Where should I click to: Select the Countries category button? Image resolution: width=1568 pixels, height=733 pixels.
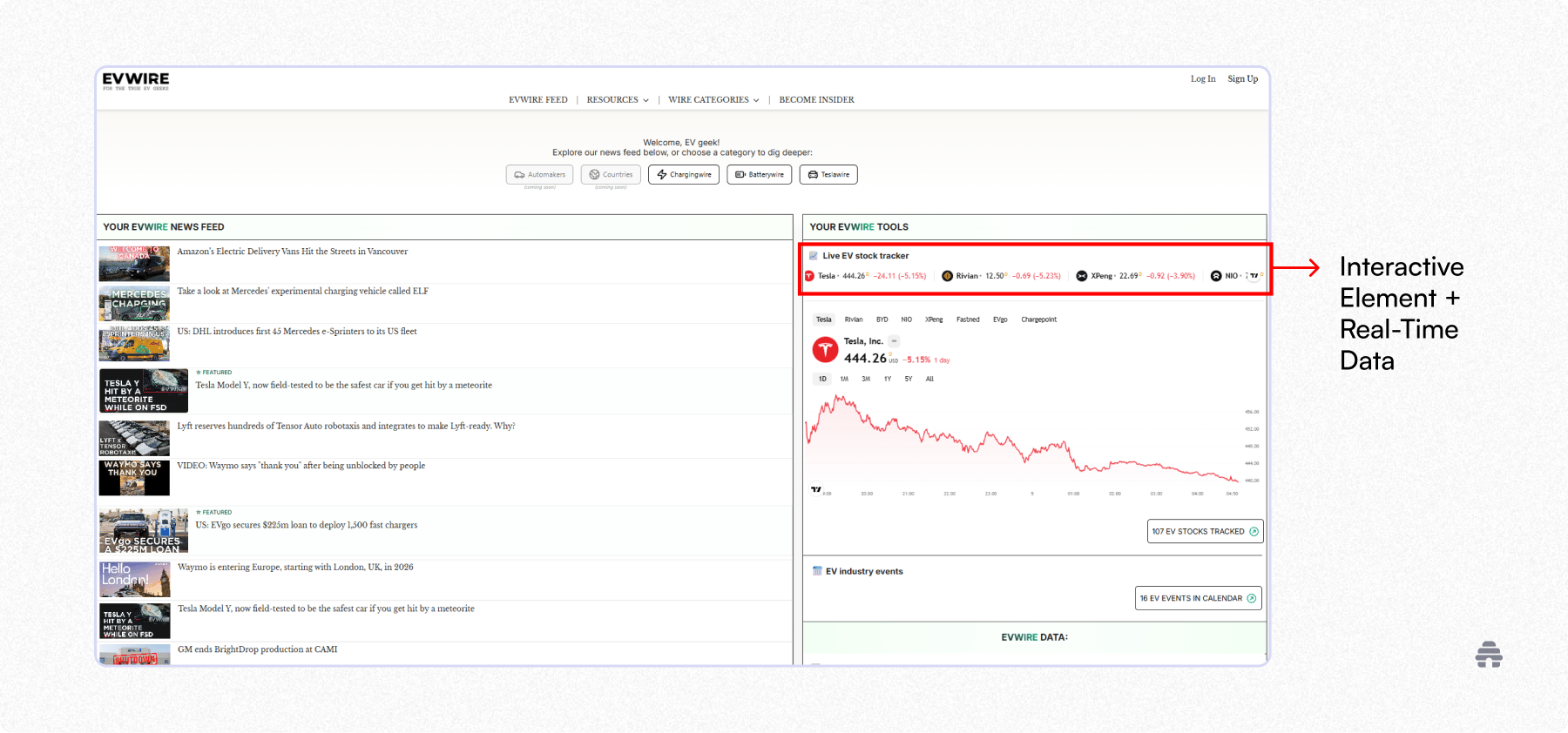611,175
